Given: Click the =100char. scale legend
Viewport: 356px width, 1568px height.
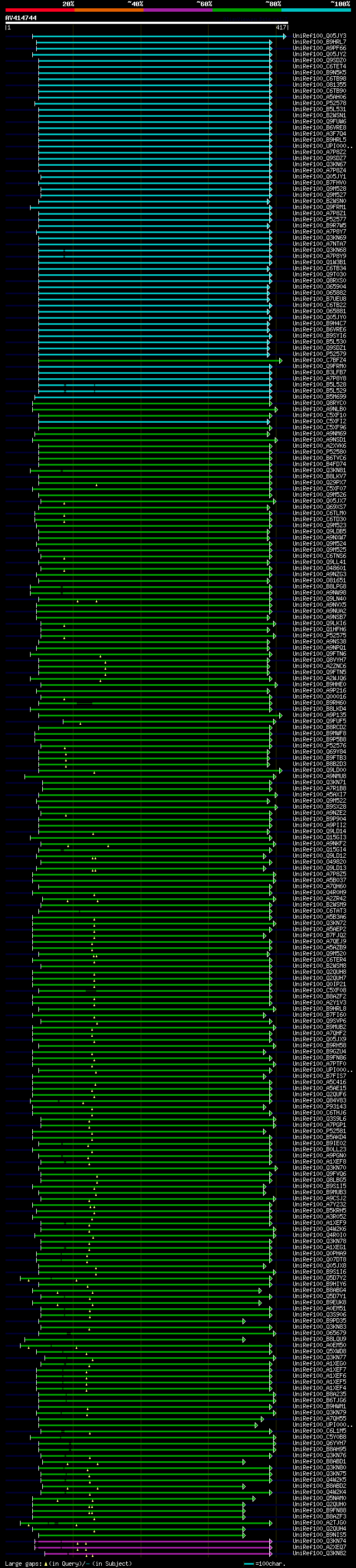Looking at the screenshot, I should tap(265, 1564).
